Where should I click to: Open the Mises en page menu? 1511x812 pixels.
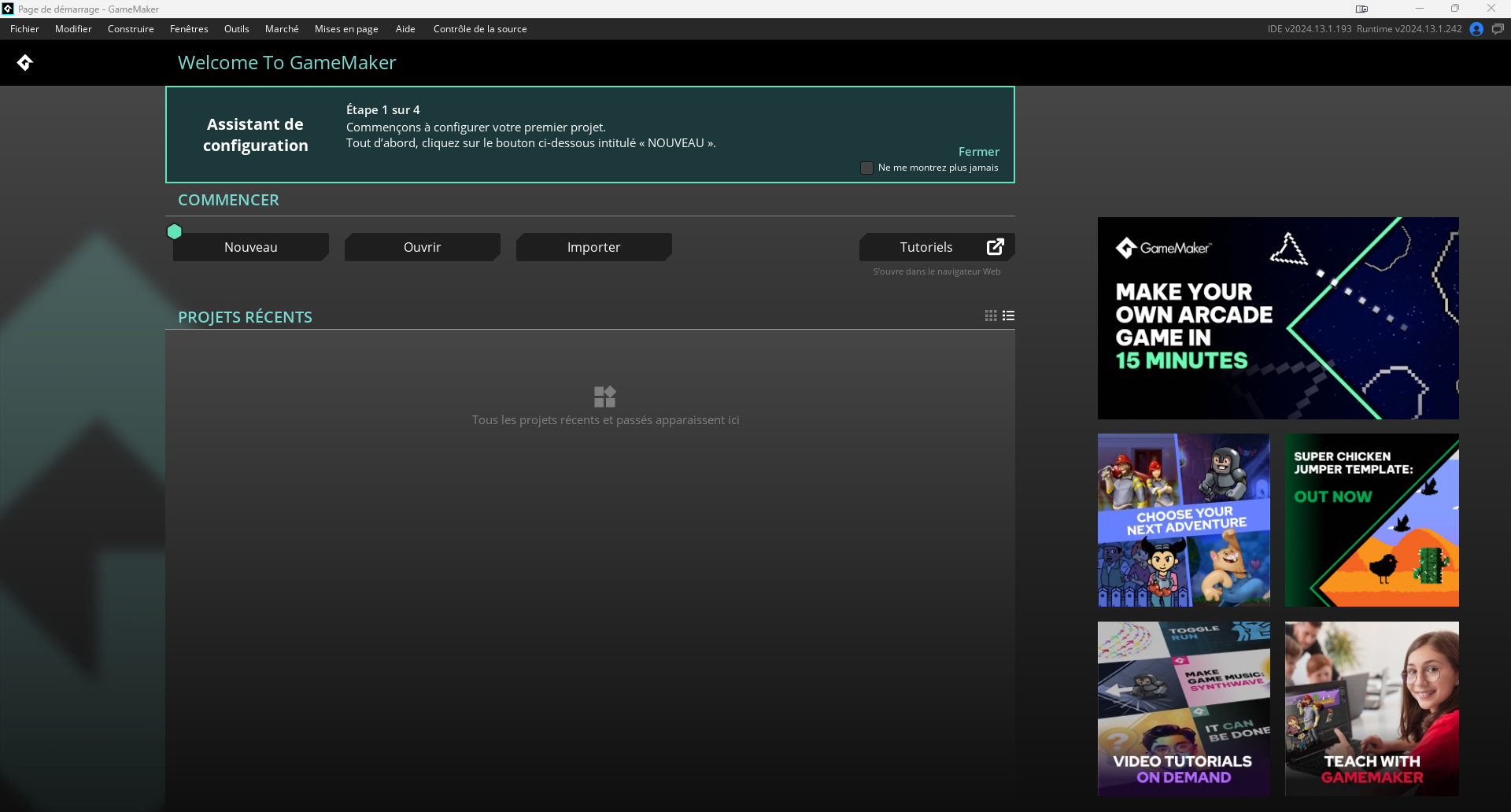point(346,29)
